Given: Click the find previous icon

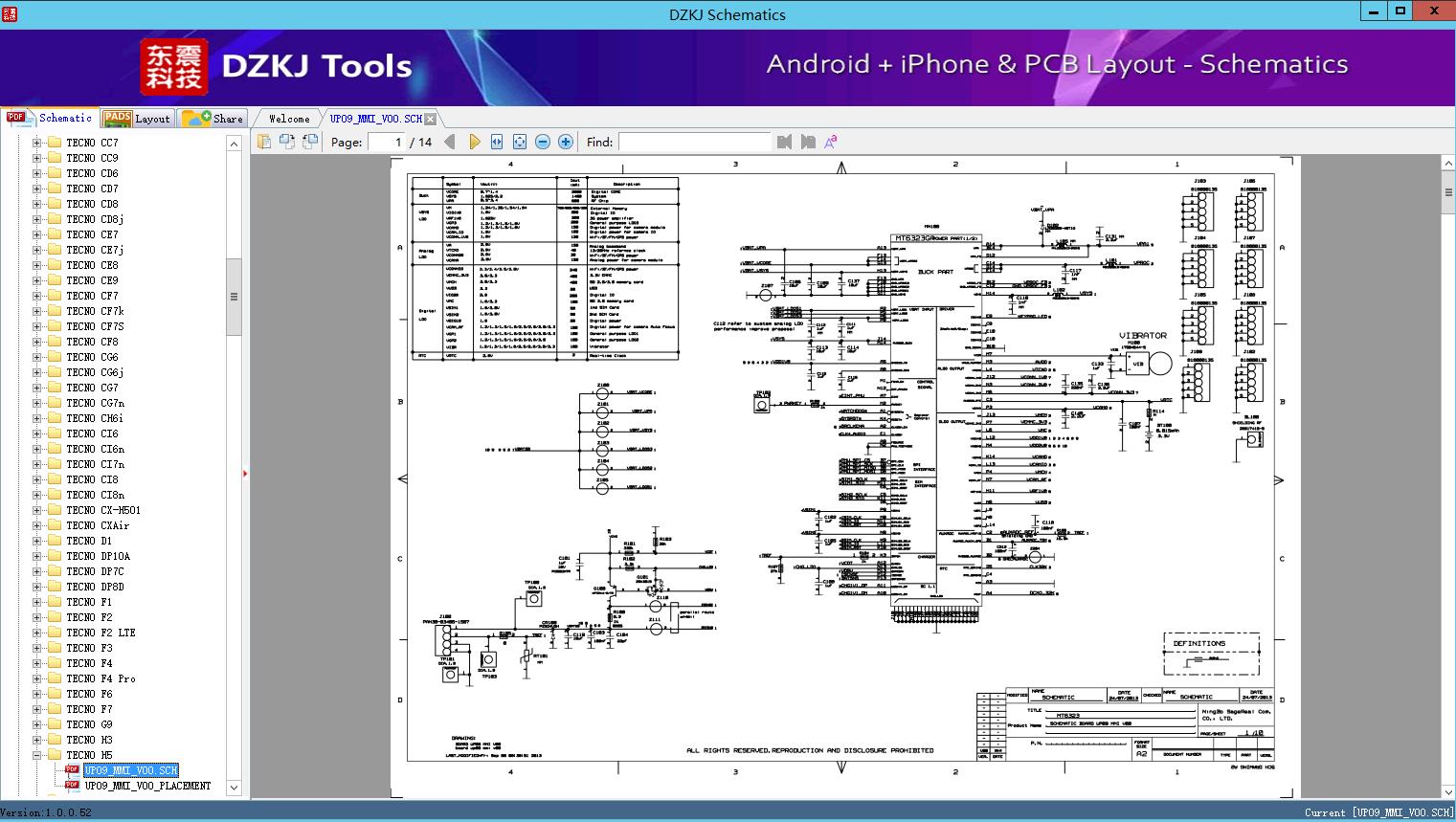Looking at the screenshot, I should point(785,142).
